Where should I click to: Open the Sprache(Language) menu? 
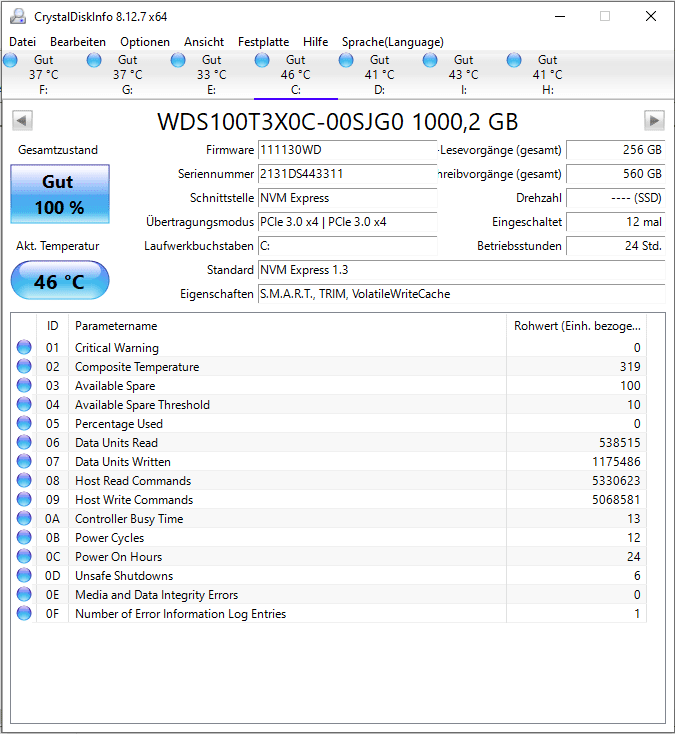pos(393,42)
